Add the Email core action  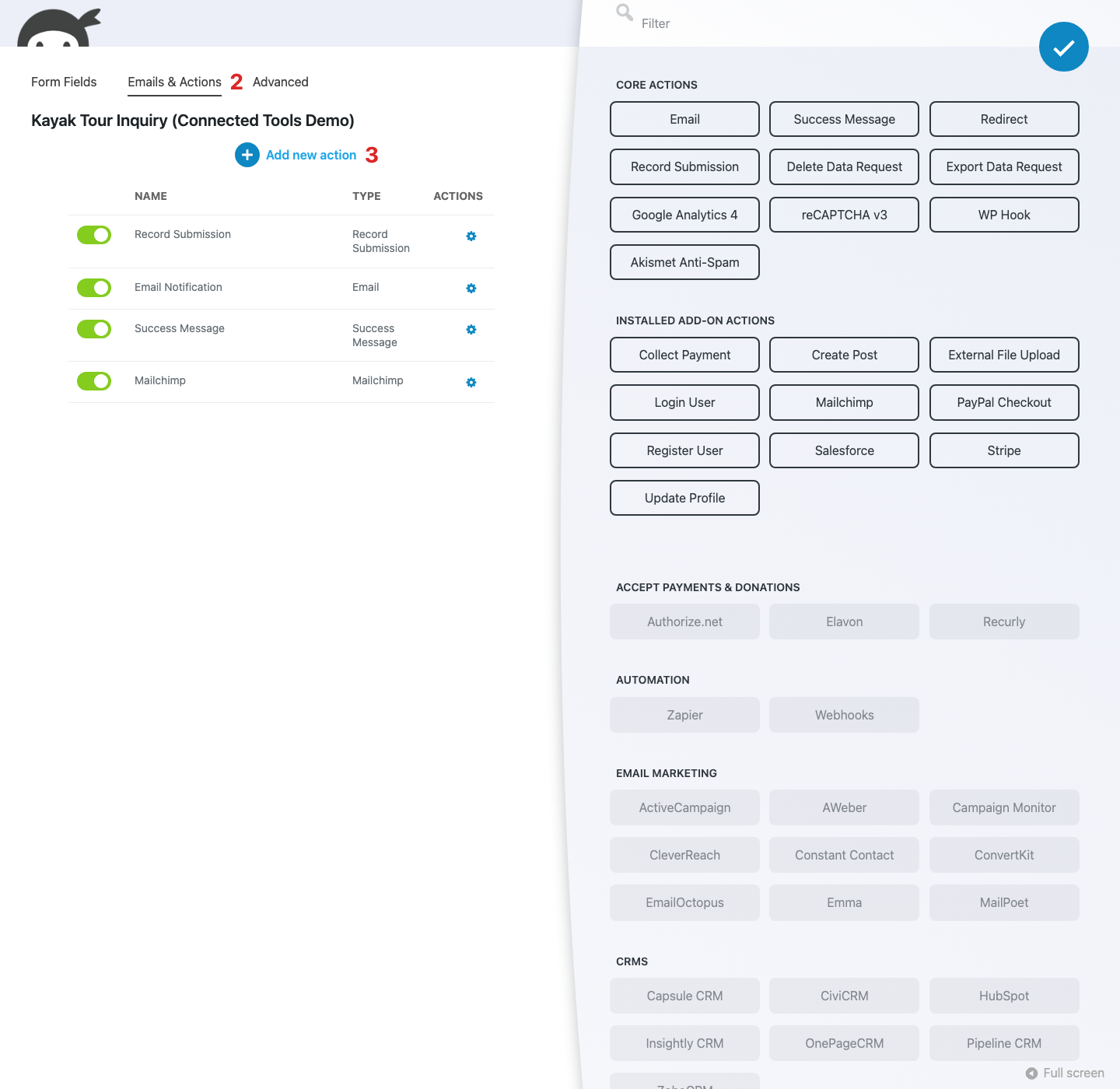[684, 119]
